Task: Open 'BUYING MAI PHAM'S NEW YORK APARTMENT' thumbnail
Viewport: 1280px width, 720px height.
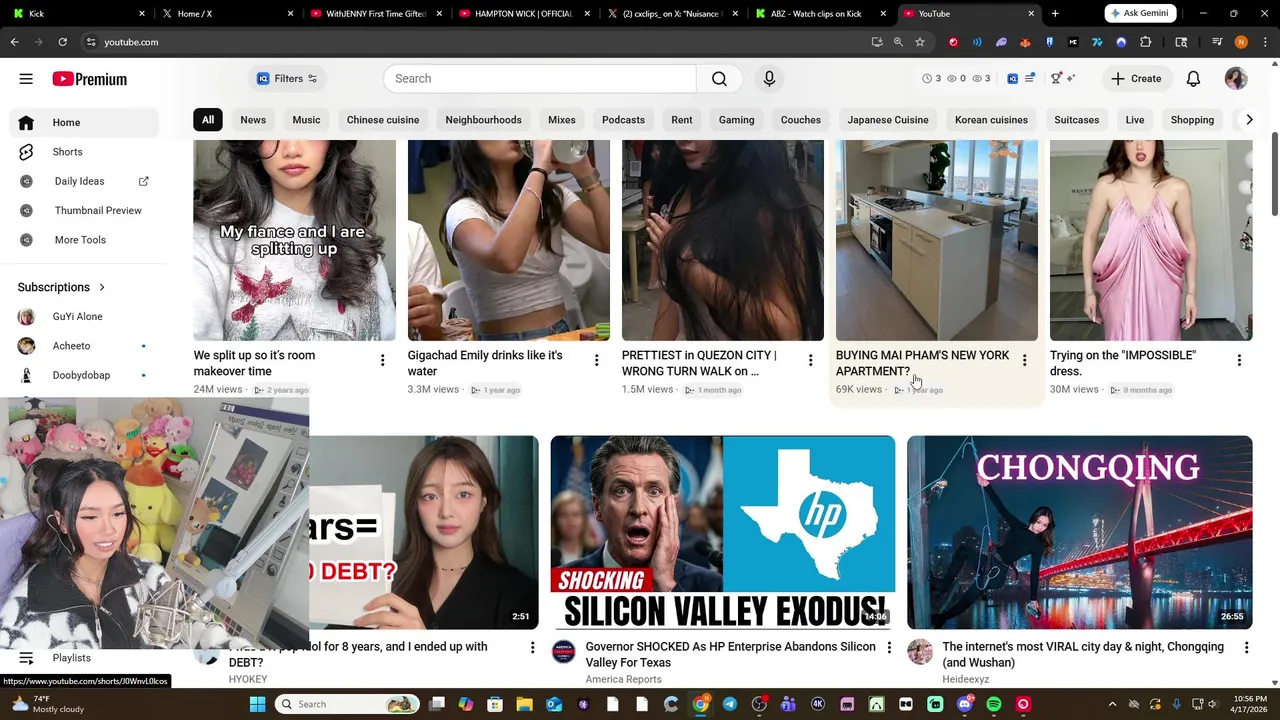Action: (936, 240)
